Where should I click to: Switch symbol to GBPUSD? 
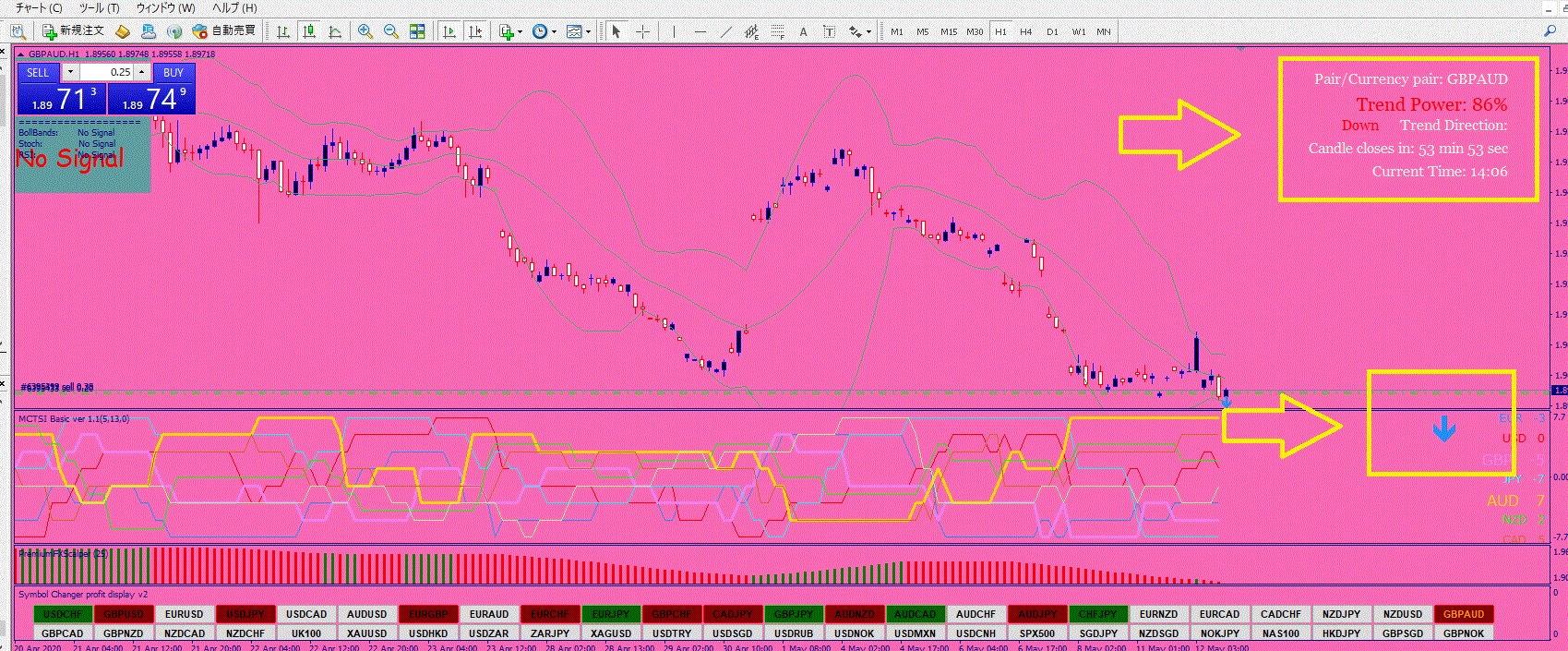(x=124, y=614)
